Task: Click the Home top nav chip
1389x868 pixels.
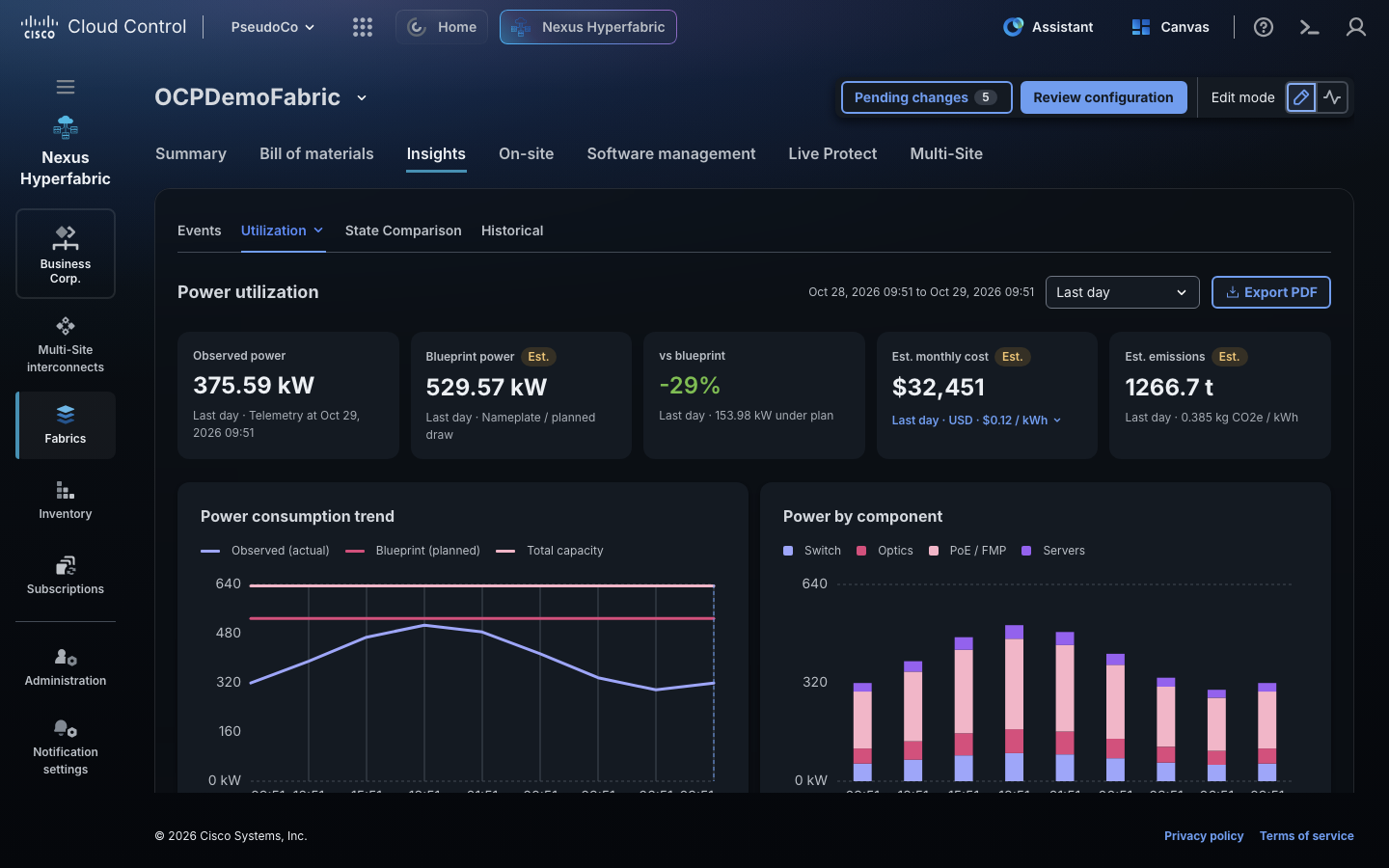Action: (x=442, y=27)
